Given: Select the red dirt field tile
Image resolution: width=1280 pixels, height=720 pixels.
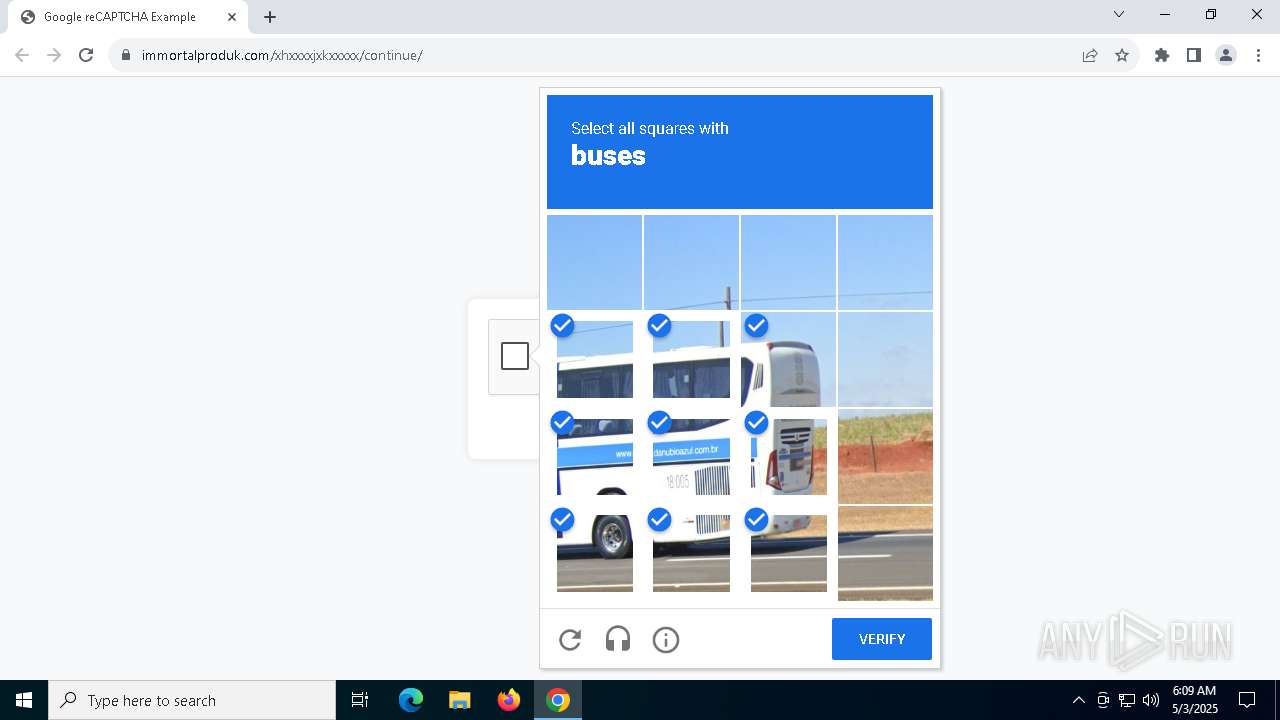Looking at the screenshot, I should (885, 456).
